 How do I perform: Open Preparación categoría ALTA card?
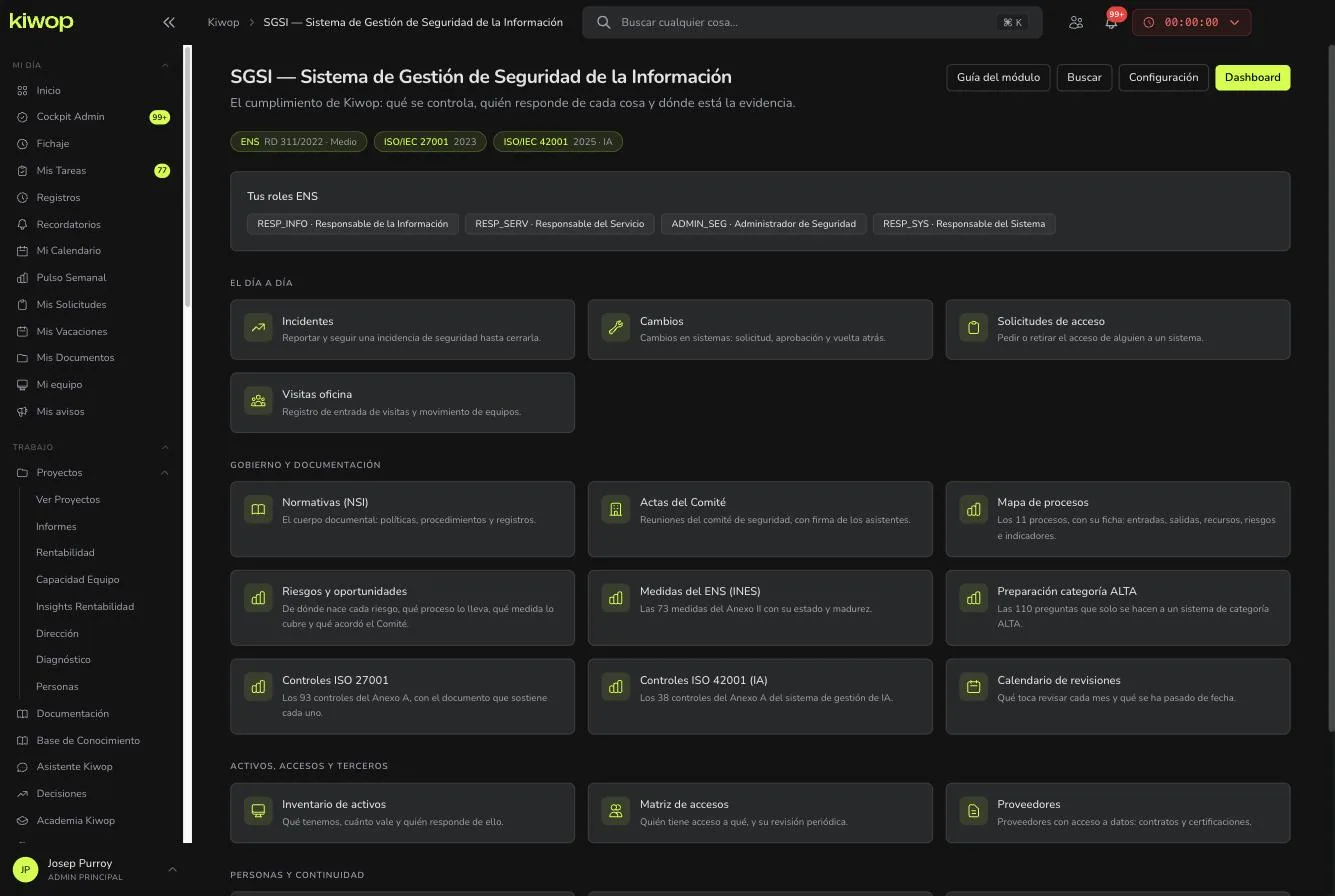pyautogui.click(x=1118, y=608)
